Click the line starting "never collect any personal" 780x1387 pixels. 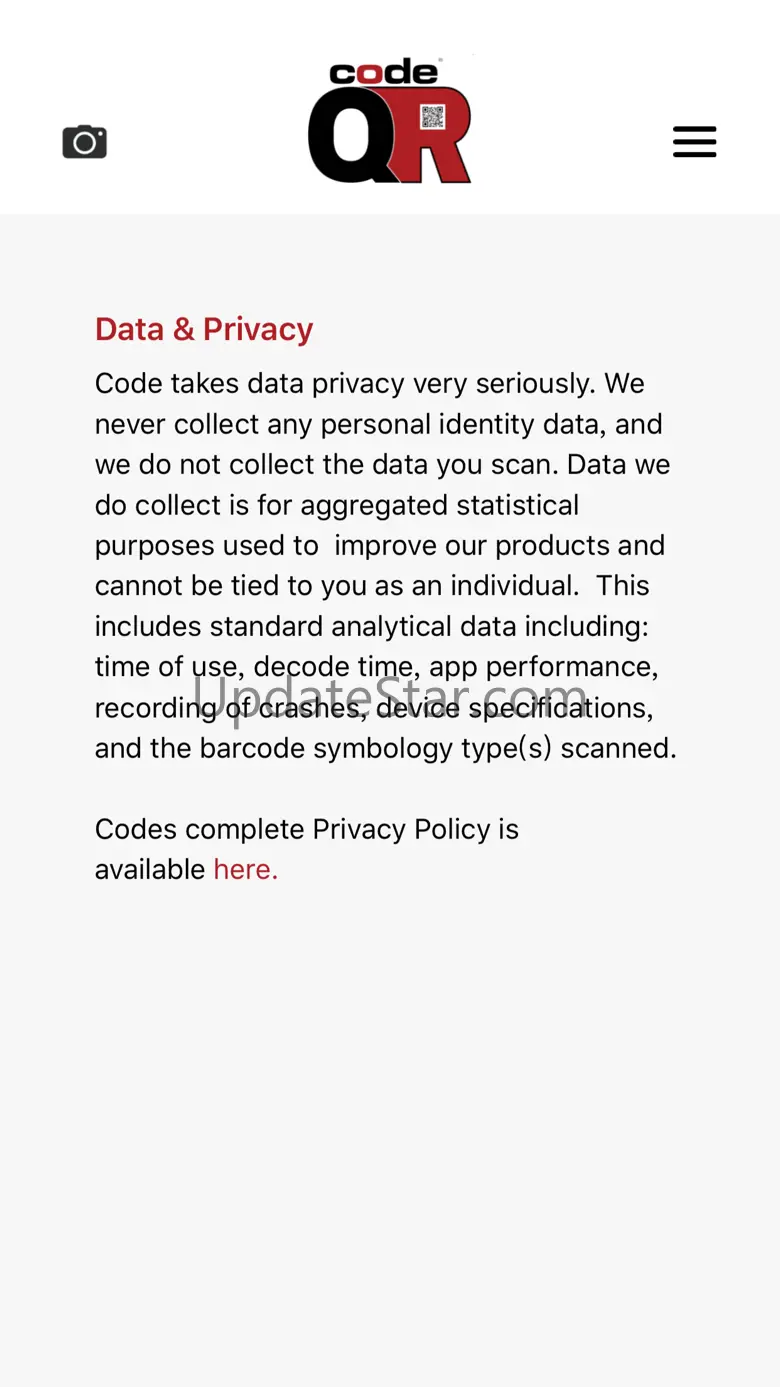point(378,424)
